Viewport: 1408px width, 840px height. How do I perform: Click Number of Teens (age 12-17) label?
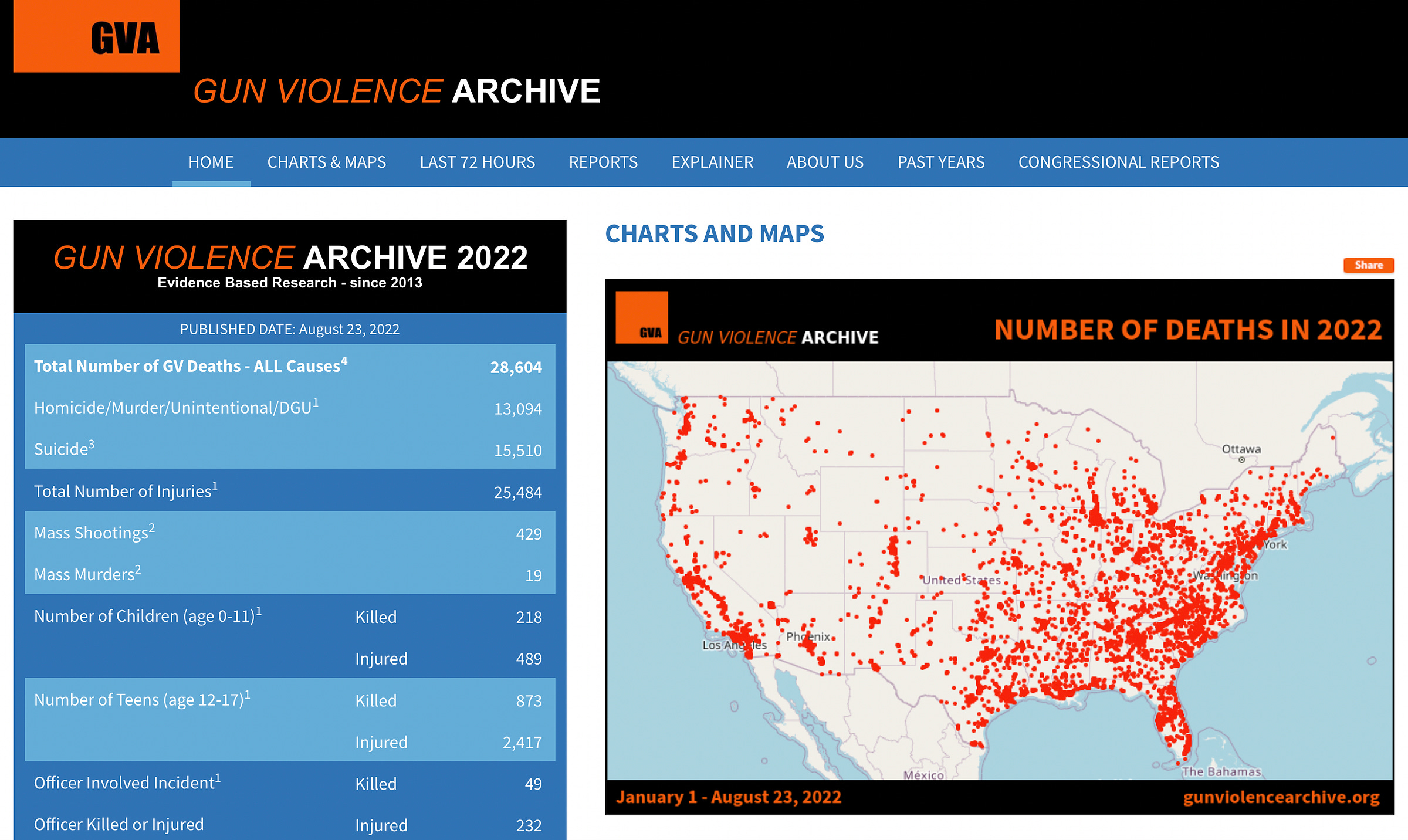pyautogui.click(x=142, y=699)
